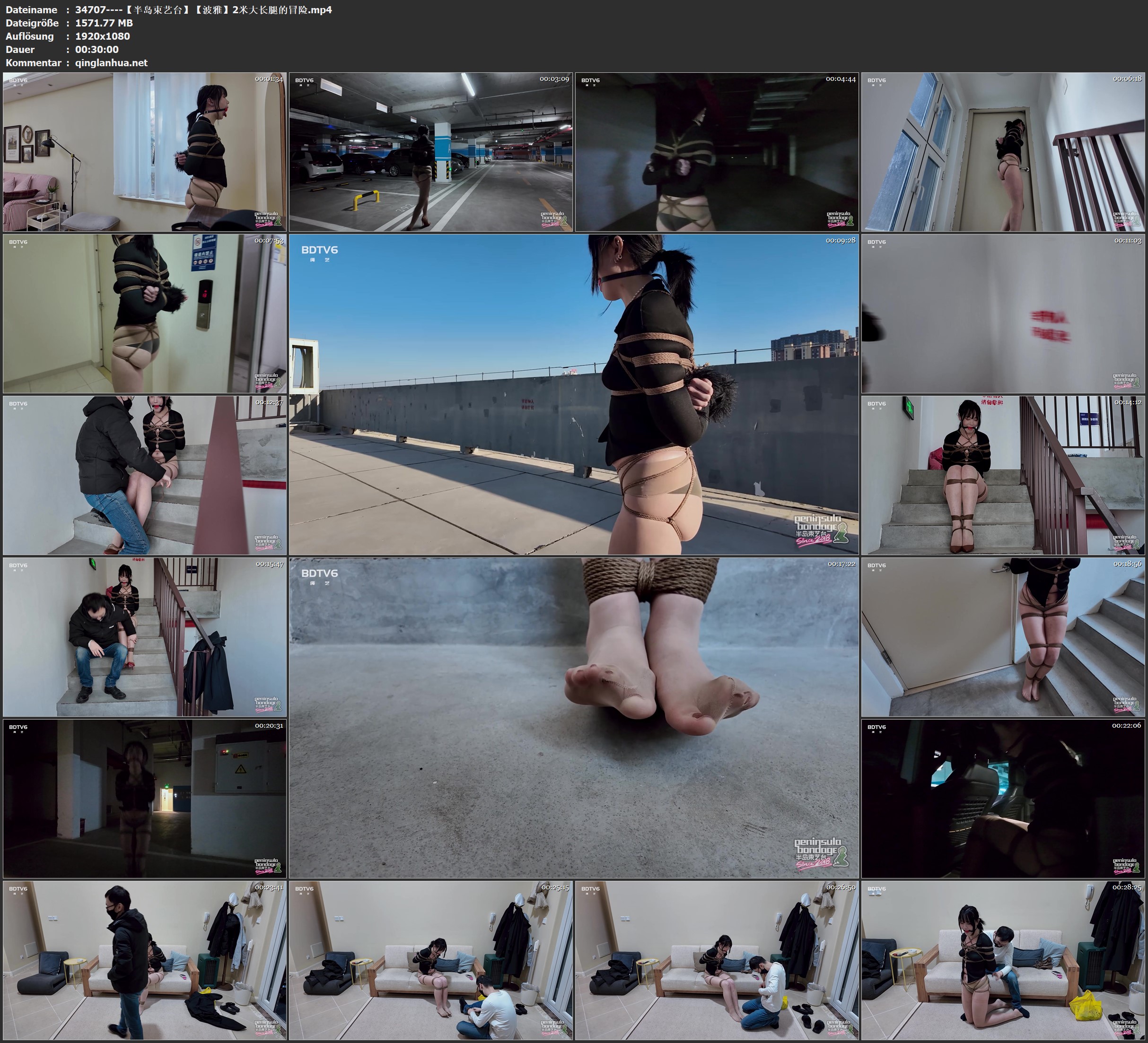Open the thumbnail timestamped 00:26:50
This screenshot has height=1043, width=1148.
pyautogui.click(x=716, y=960)
